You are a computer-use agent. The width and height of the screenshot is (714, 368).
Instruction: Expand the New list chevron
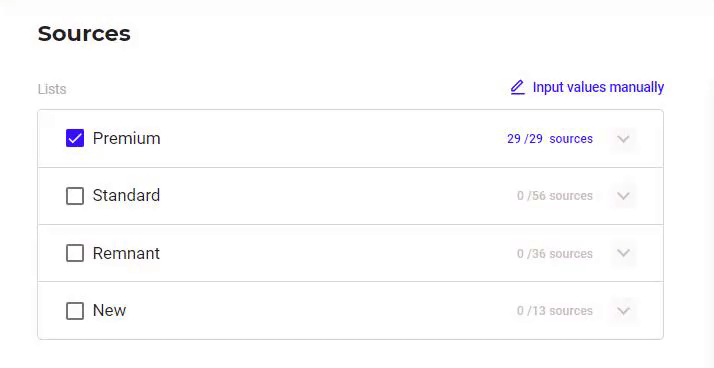pyautogui.click(x=623, y=311)
